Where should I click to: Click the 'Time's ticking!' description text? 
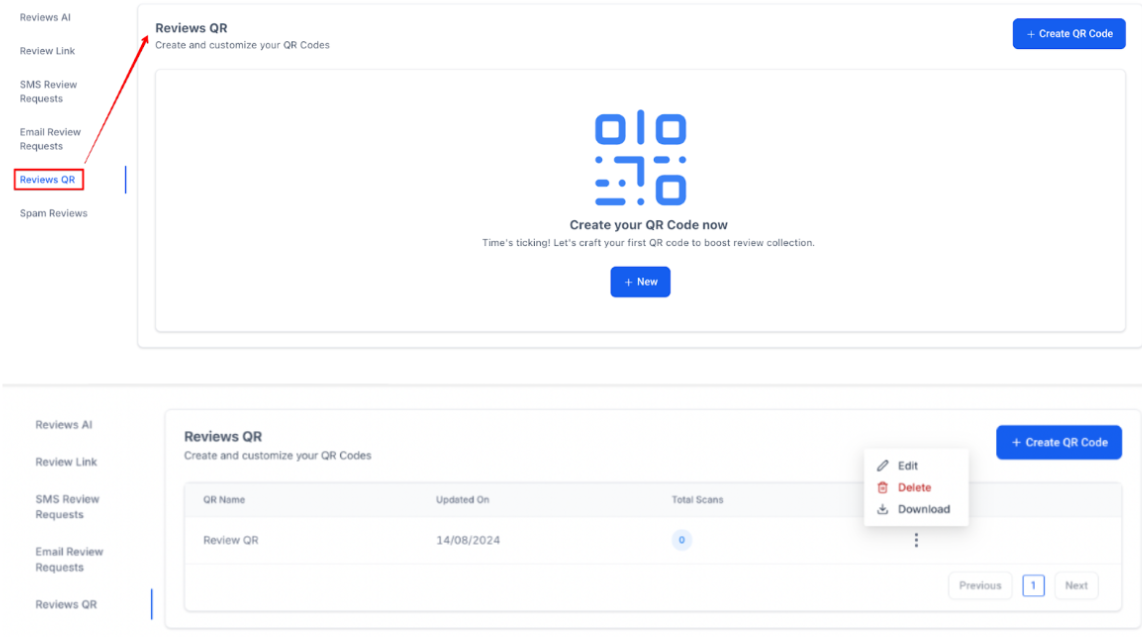click(x=648, y=242)
